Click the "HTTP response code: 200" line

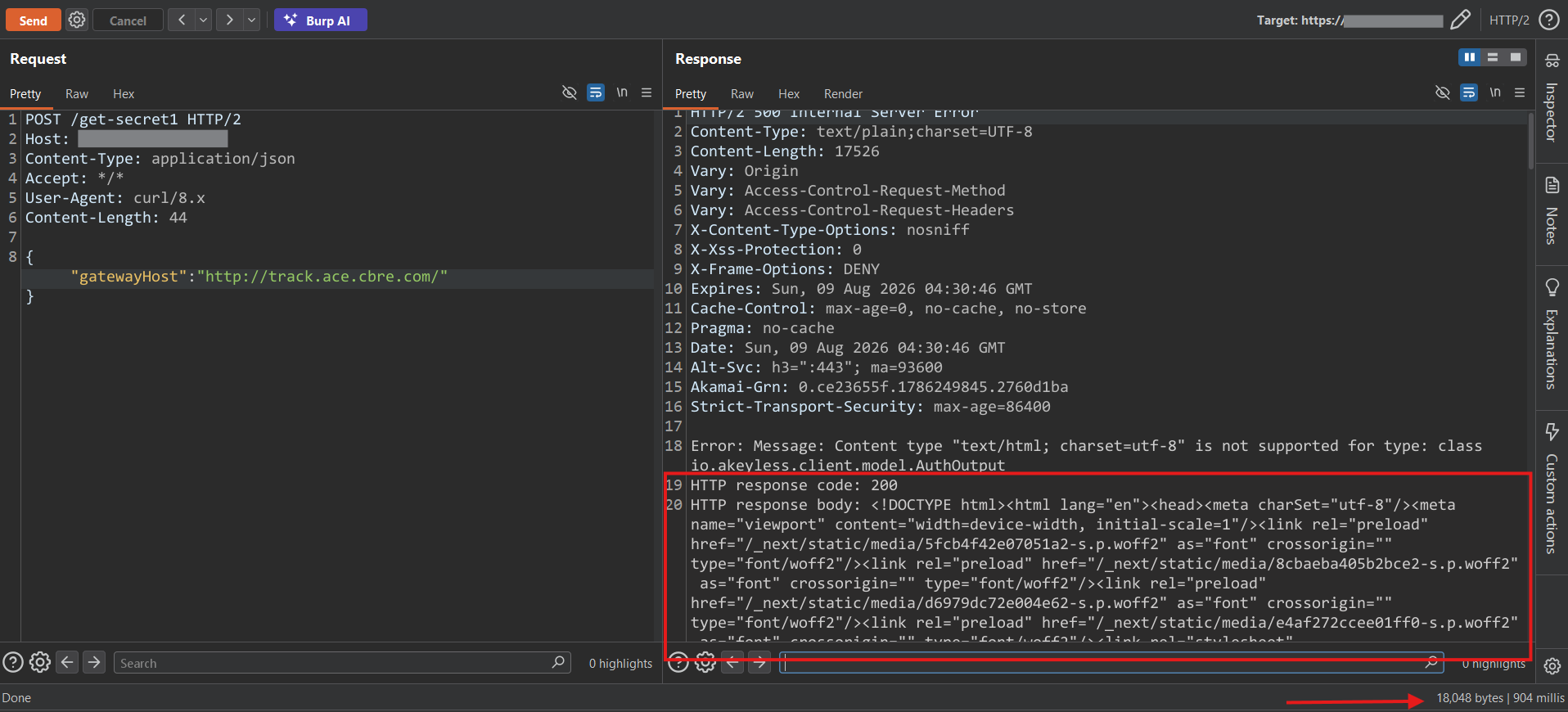point(794,485)
